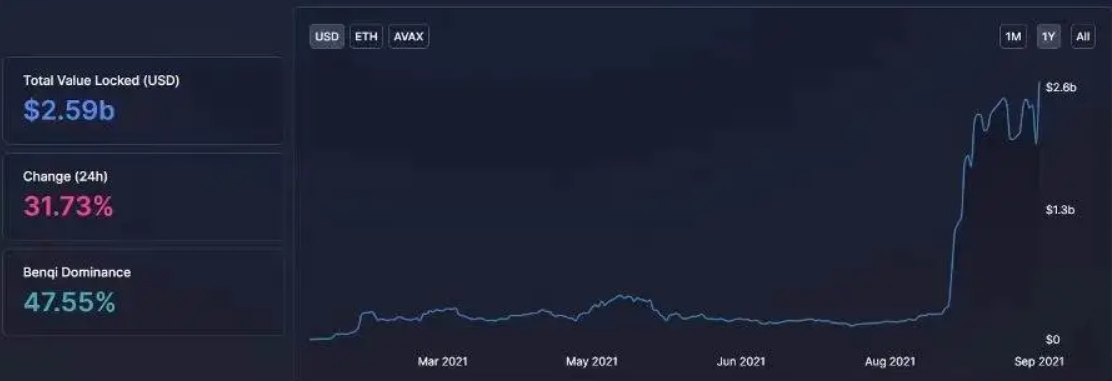Click the 31.73% change figure

[68, 206]
